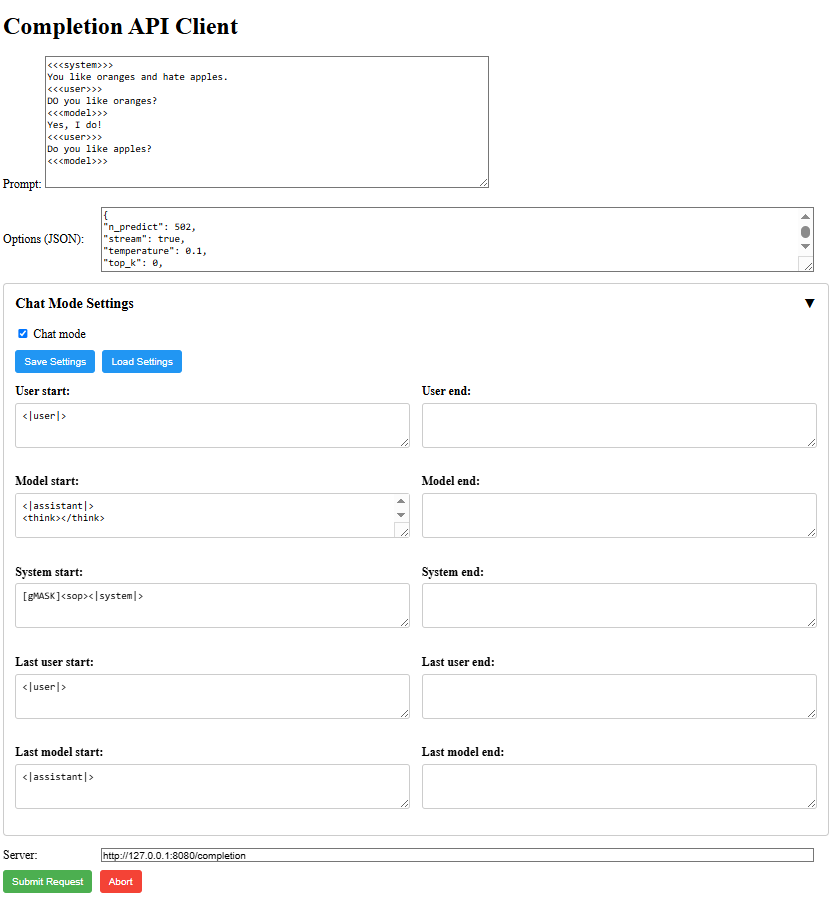Click the Server URL input field
This screenshot has width=833, height=912.
click(457, 855)
